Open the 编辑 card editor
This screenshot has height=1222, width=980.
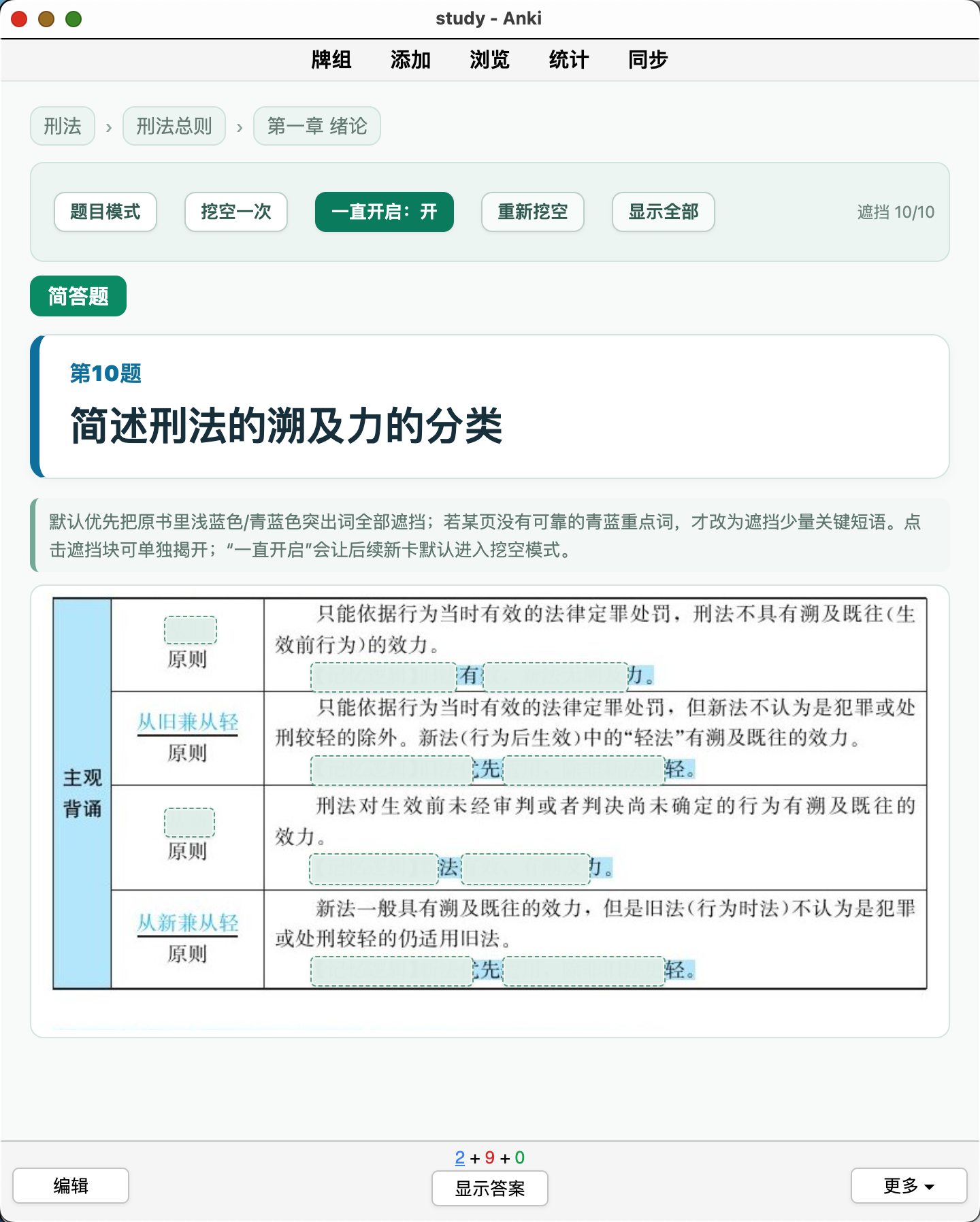(x=71, y=1186)
